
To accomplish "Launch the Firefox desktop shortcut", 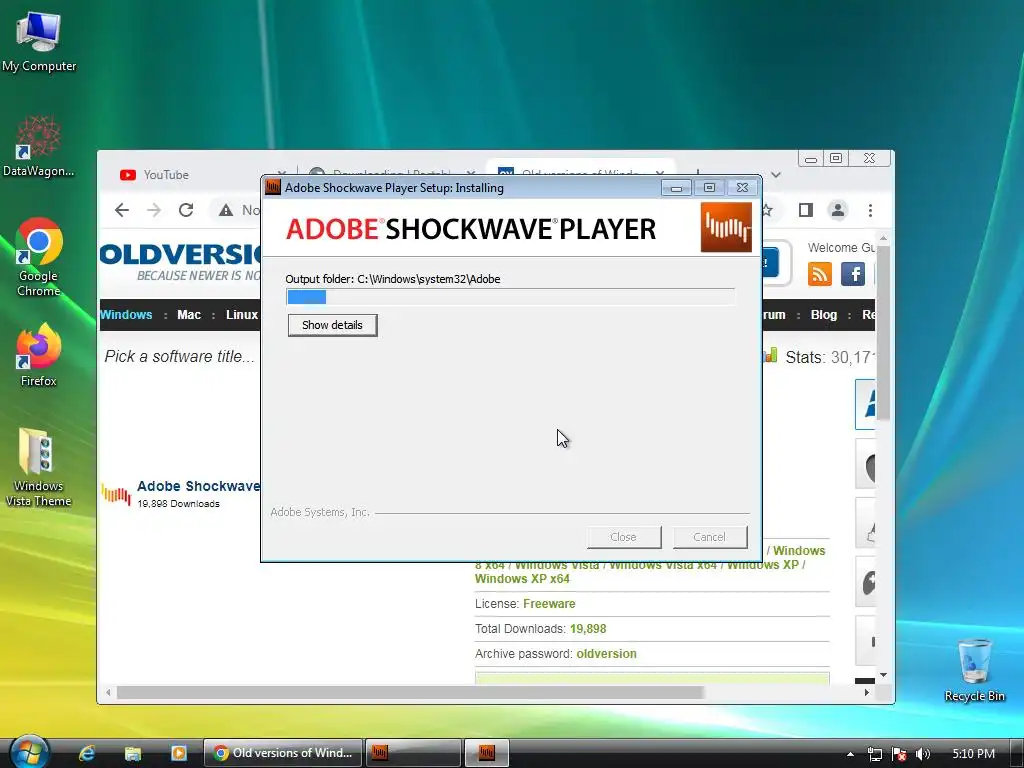I will coord(39,355).
